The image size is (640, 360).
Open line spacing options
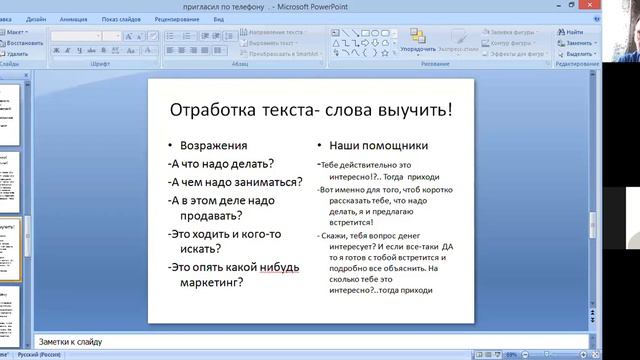[x=229, y=36]
